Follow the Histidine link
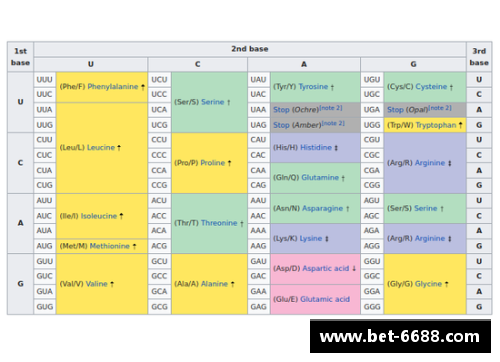The height and width of the screenshot is (362, 500). pos(316,147)
